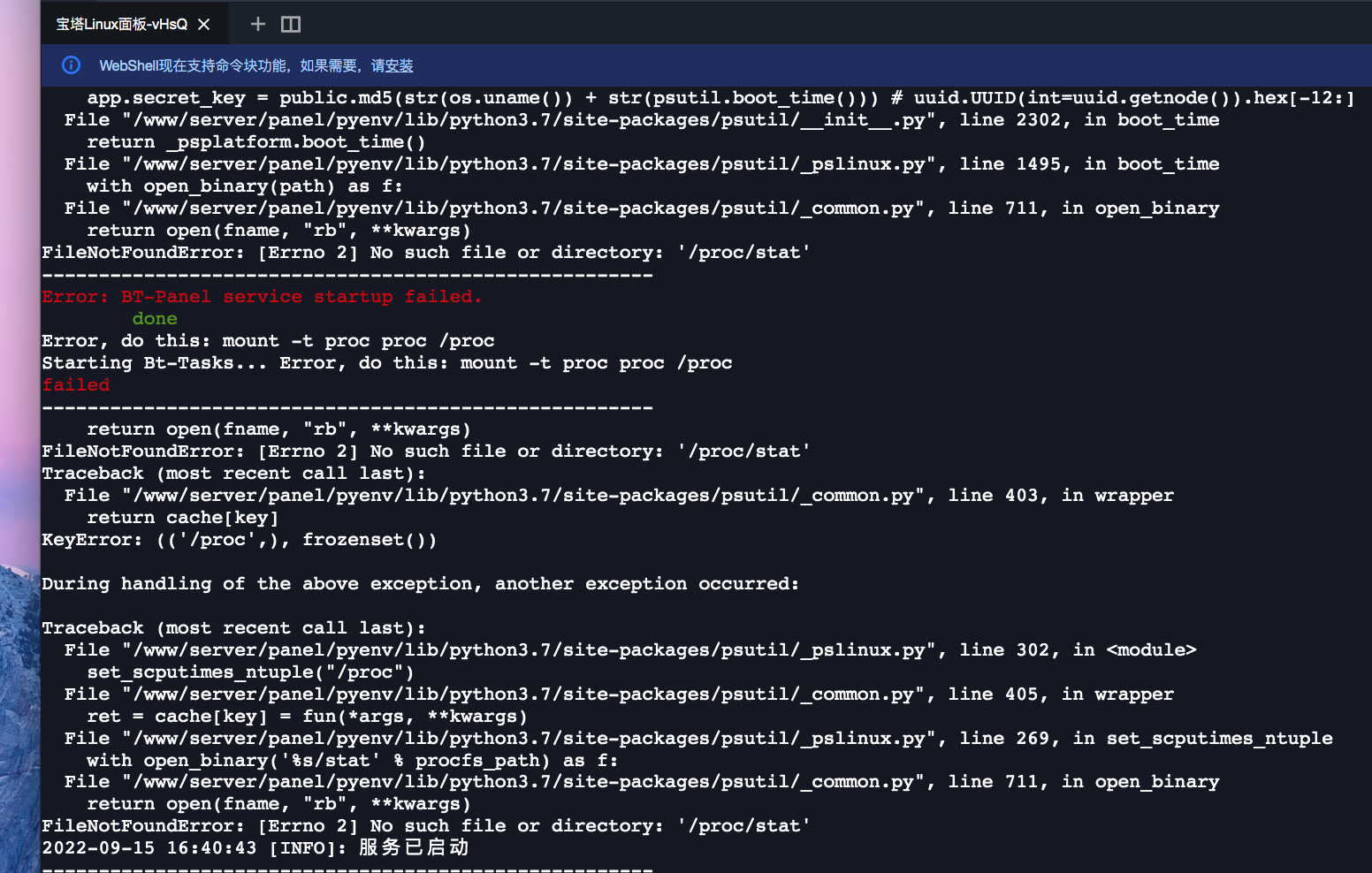Select the 'Traceback (most recent call last)' line
Screen dimensions: 1372x873
233,627
